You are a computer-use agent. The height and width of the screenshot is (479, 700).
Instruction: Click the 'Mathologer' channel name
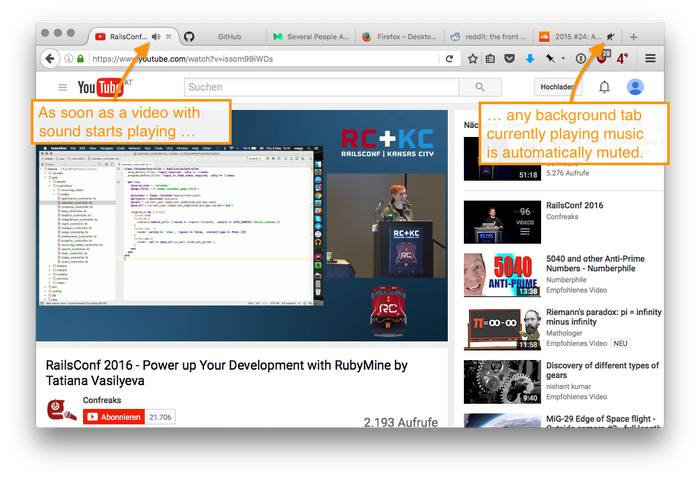564,333
